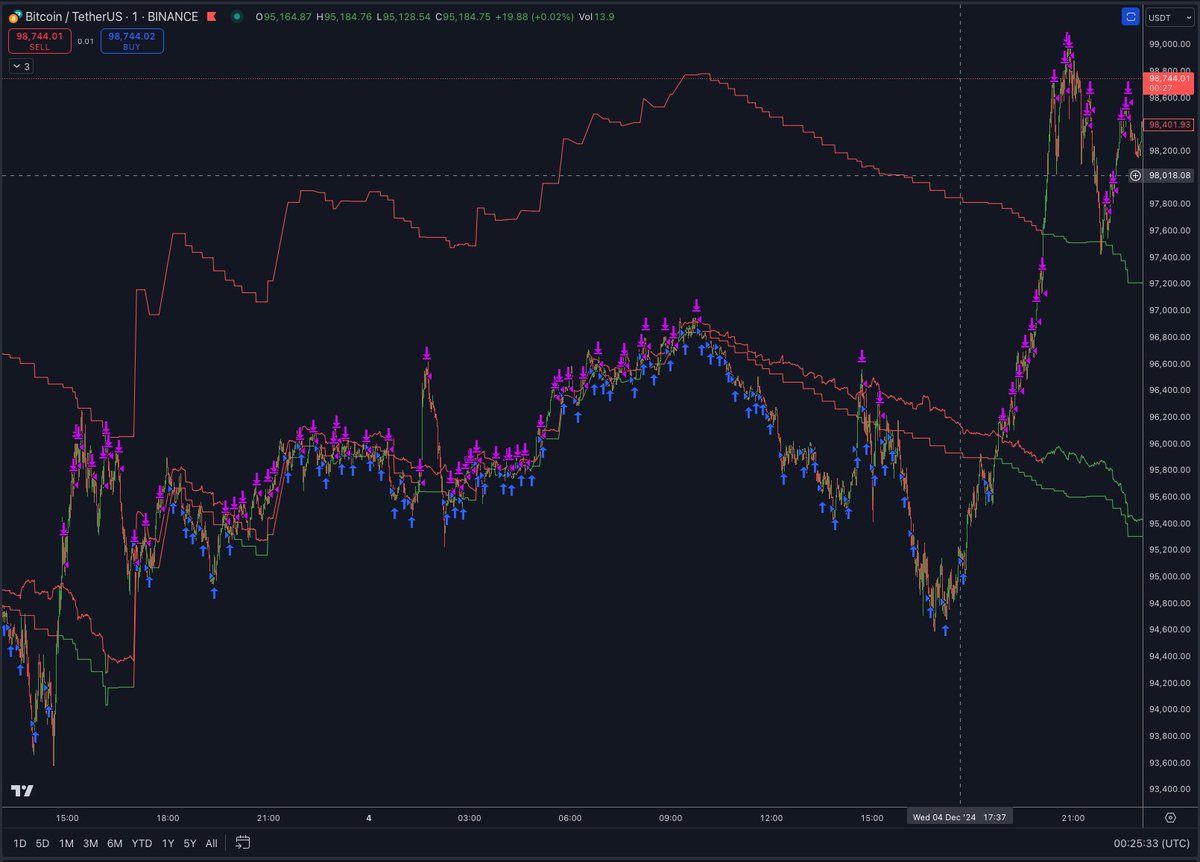
Task: Click the SELL 98,744.01 button
Action: 39,41
